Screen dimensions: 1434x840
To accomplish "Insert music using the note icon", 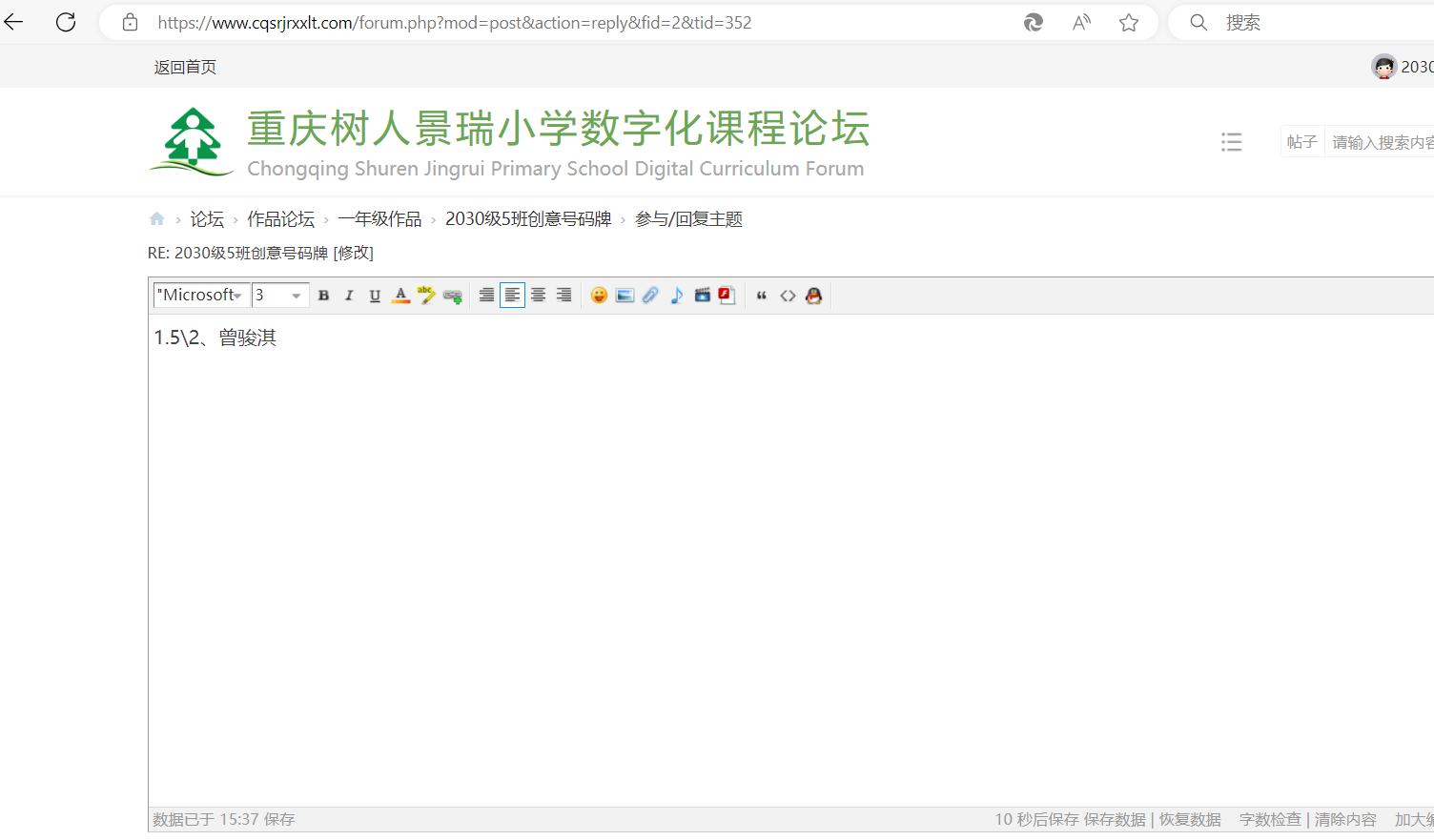I will [676, 296].
